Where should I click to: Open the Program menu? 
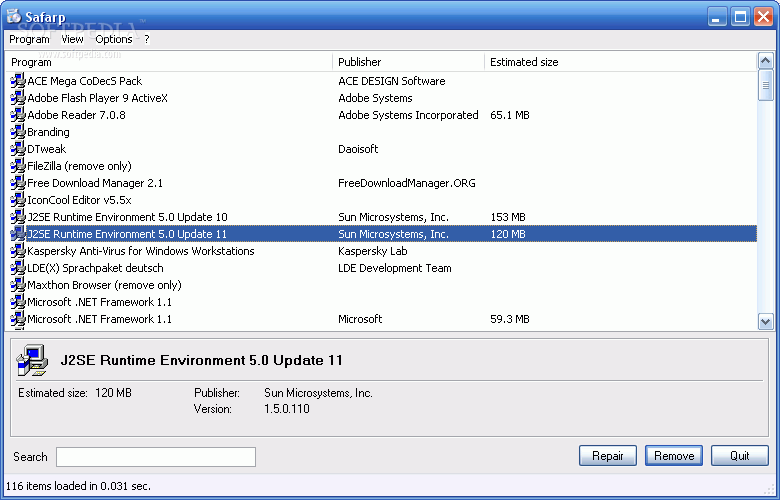29,39
